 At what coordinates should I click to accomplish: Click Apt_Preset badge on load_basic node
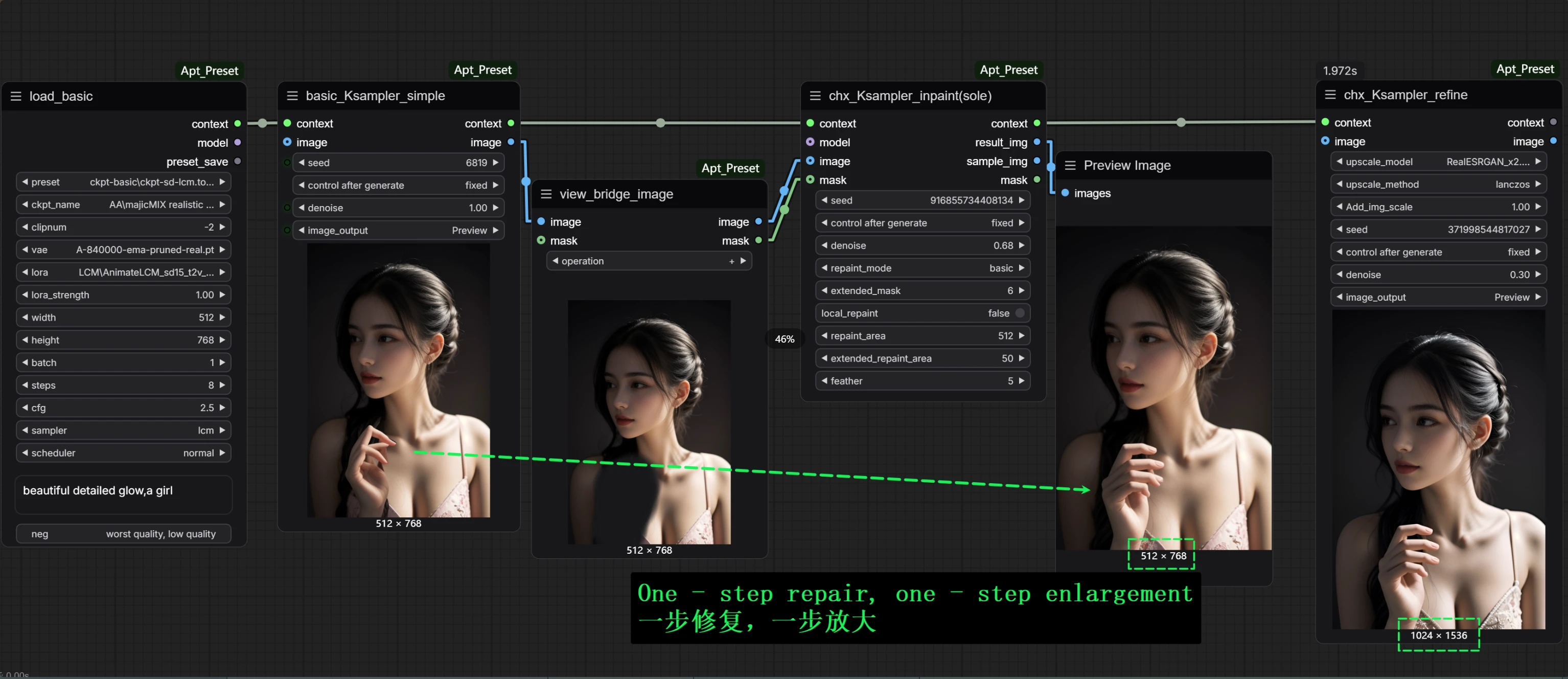(210, 71)
